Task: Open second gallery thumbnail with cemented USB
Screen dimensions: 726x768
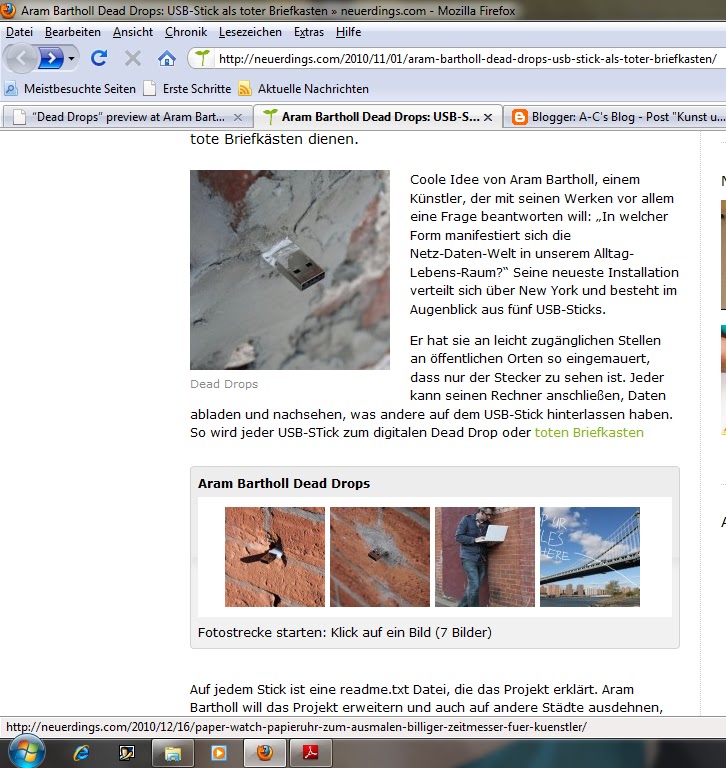Action: tap(380, 557)
